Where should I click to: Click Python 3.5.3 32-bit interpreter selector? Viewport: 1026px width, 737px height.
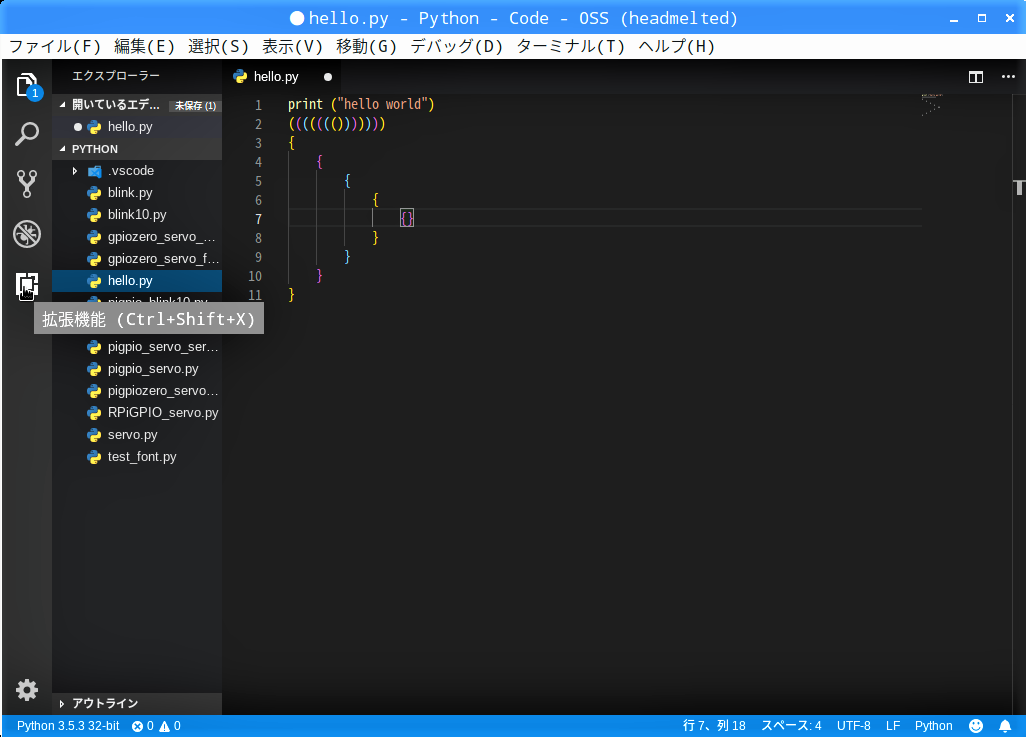(x=67, y=726)
